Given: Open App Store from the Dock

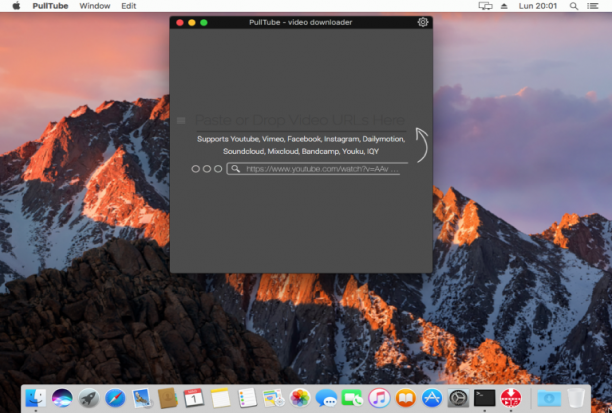Looking at the screenshot, I should 432,398.
